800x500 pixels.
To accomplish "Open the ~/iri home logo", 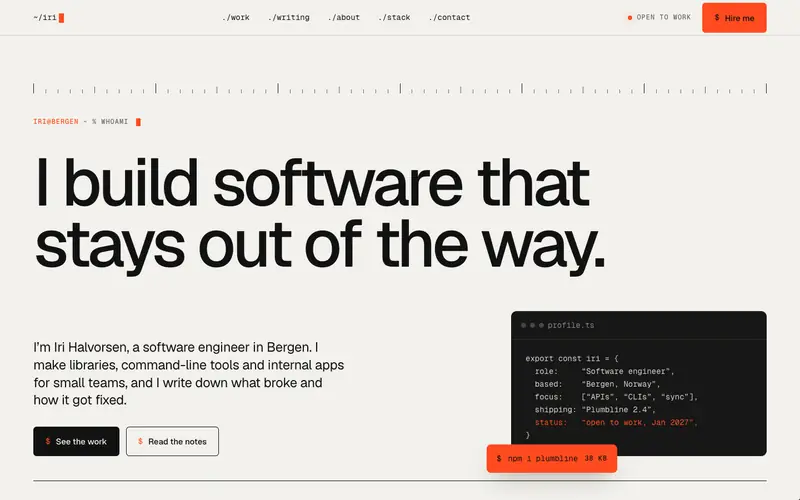I will point(48,18).
